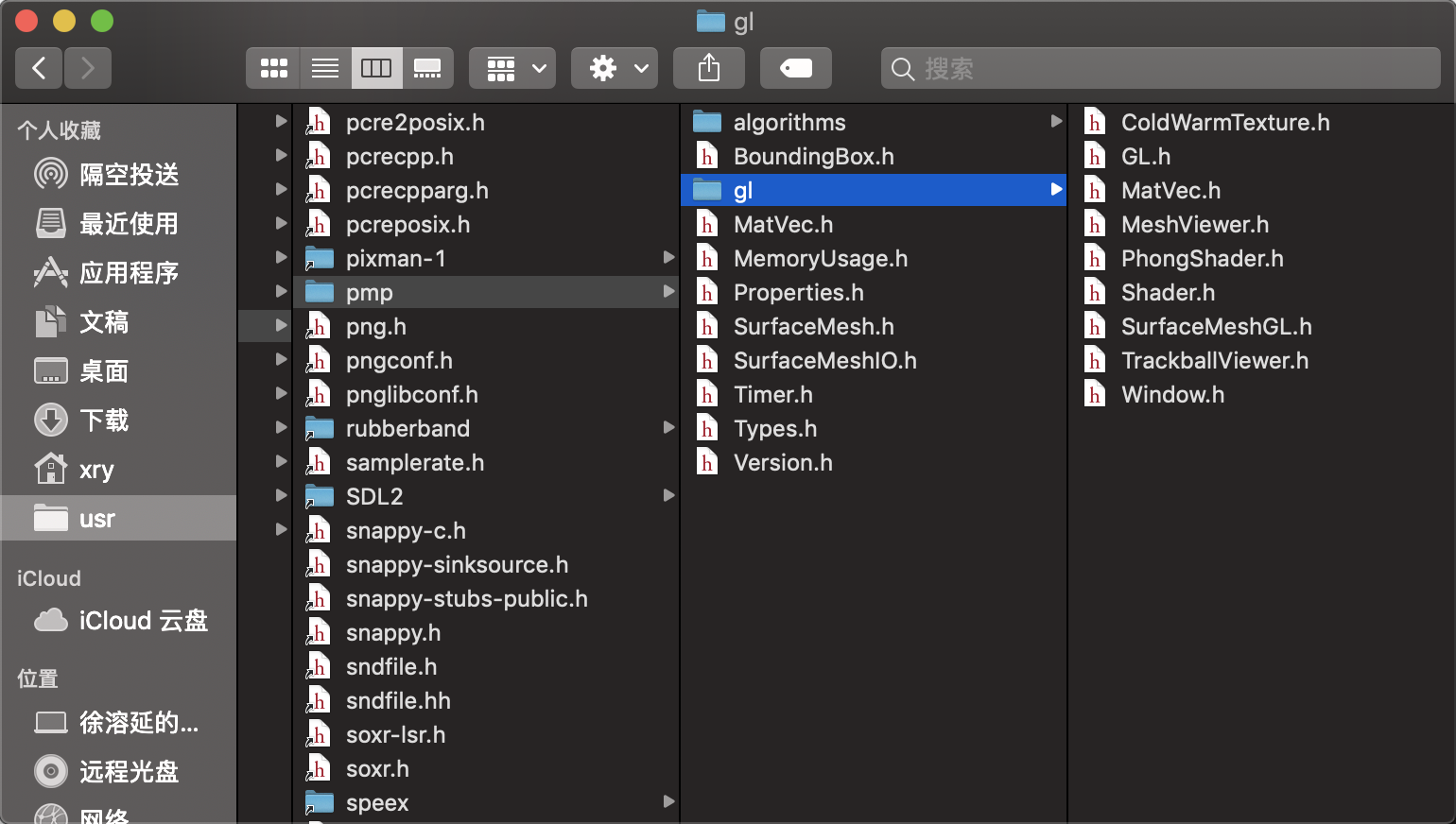Switch to list view mode
The image size is (1456, 824).
pyautogui.click(x=324, y=68)
